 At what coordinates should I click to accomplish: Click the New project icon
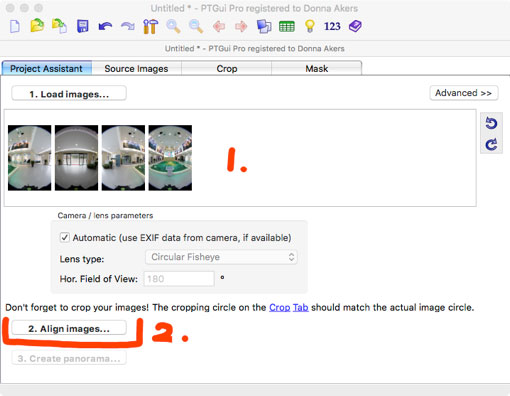tap(15, 26)
